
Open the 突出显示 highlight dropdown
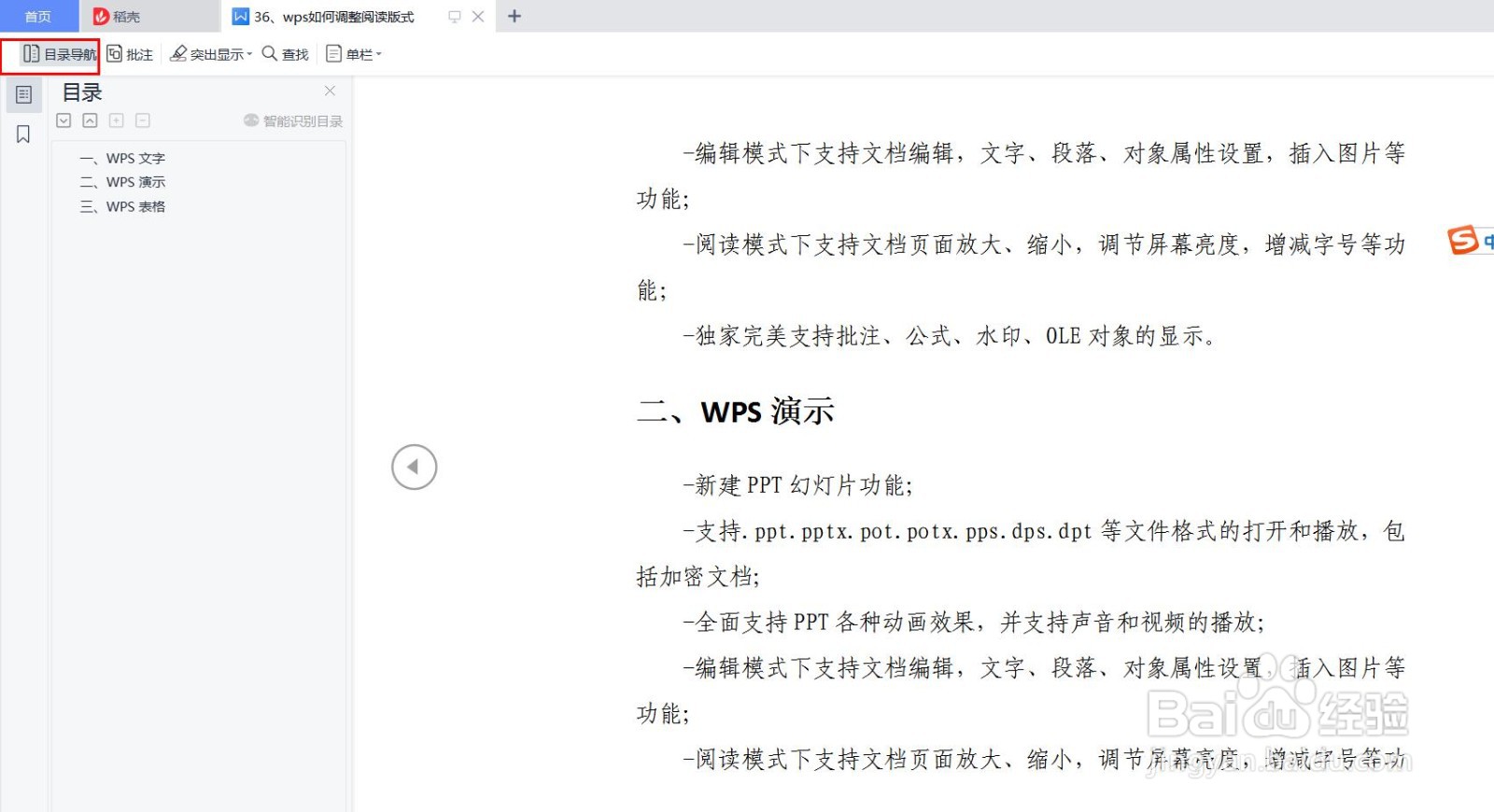[x=211, y=54]
